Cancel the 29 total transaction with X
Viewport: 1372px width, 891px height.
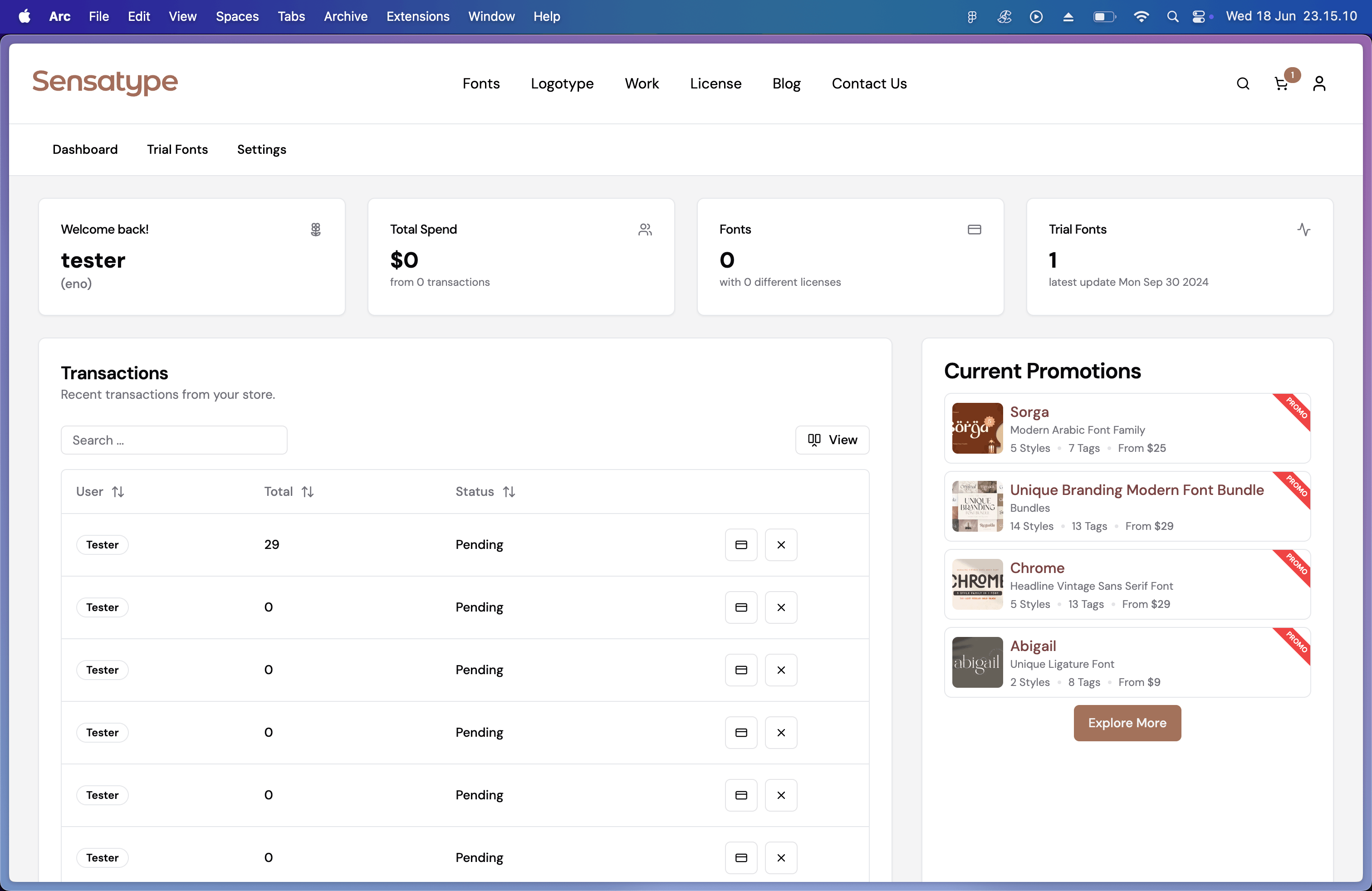tap(780, 545)
